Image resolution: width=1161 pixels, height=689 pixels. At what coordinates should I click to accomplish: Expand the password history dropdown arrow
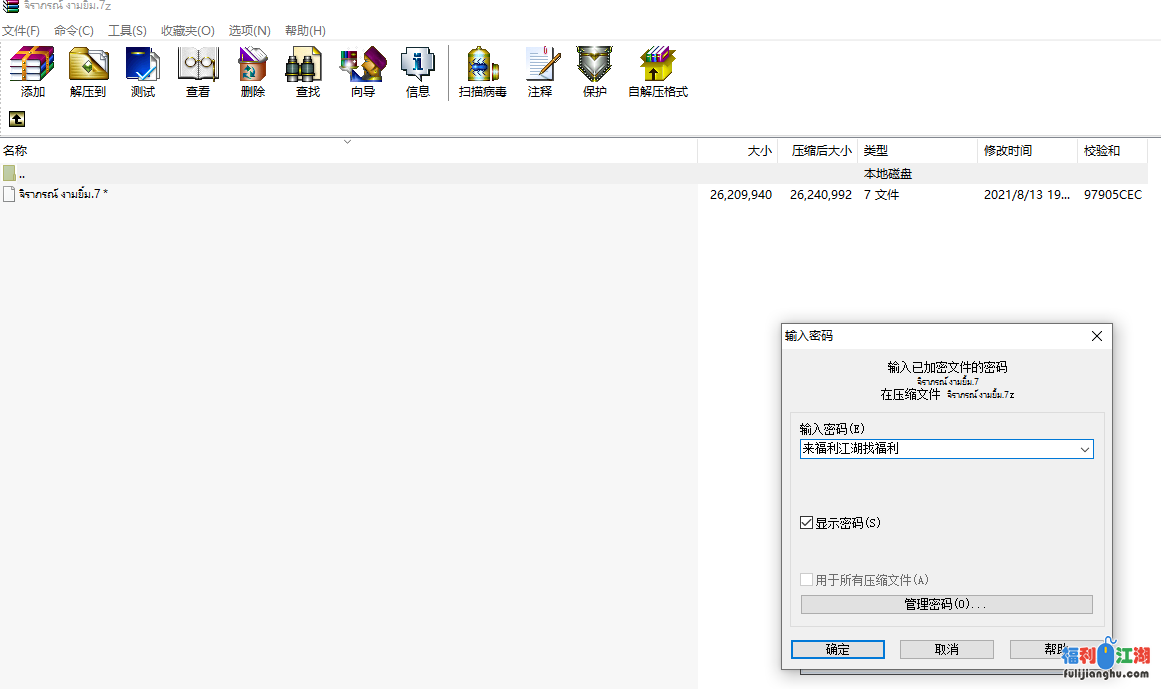1084,450
